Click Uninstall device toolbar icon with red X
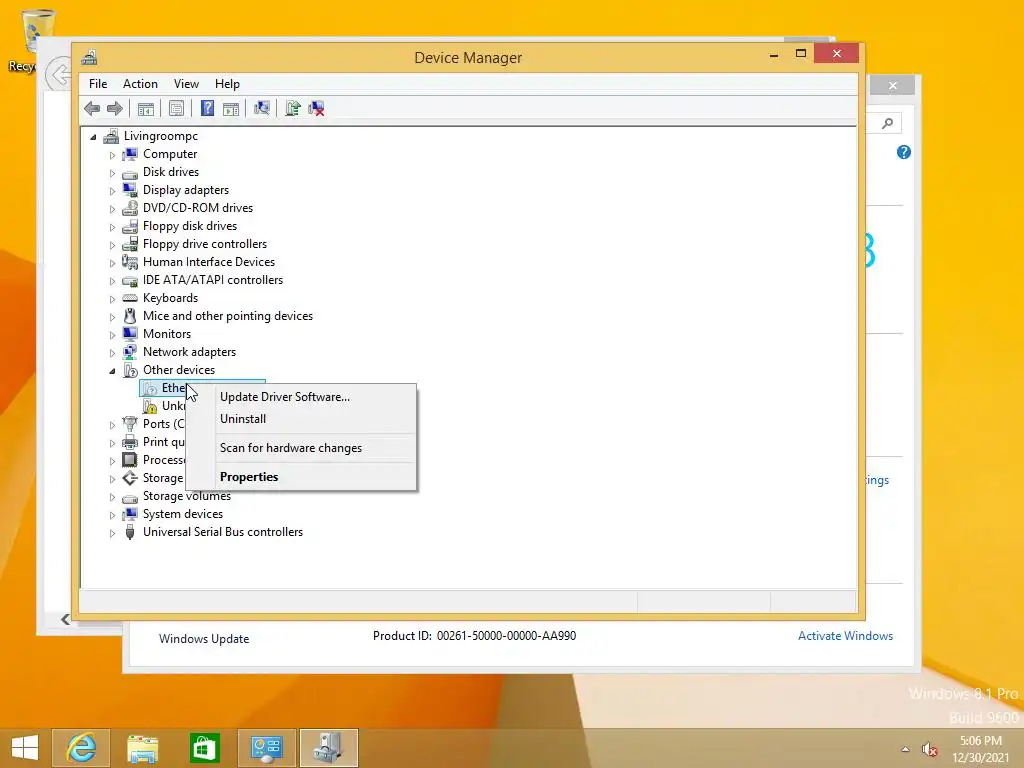The image size is (1024, 768). point(317,108)
